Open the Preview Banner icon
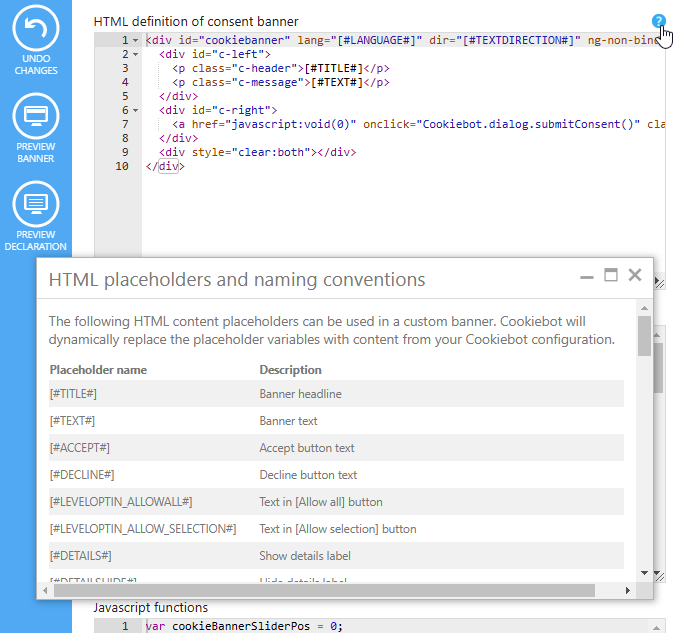 pyautogui.click(x=36, y=116)
